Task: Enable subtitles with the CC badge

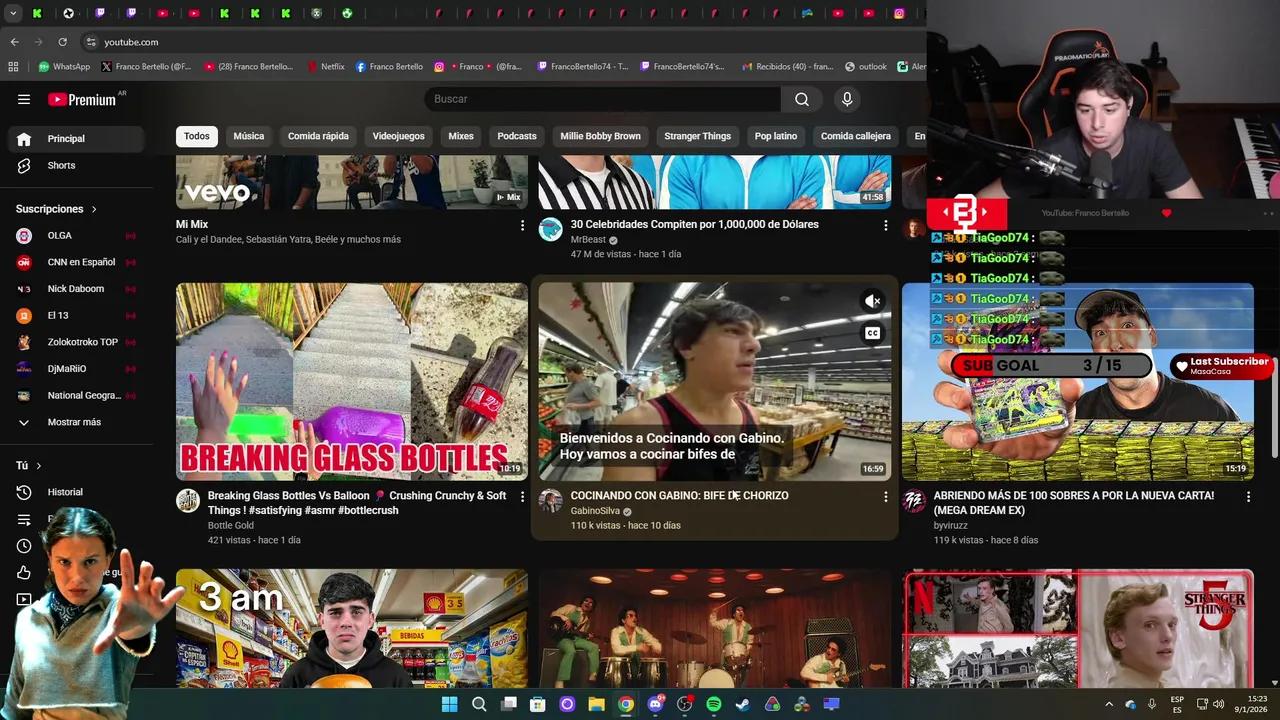Action: click(872, 332)
